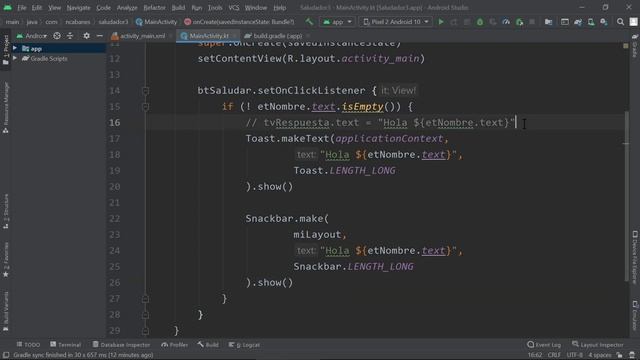Open the Structure side tool window

tap(6, 211)
